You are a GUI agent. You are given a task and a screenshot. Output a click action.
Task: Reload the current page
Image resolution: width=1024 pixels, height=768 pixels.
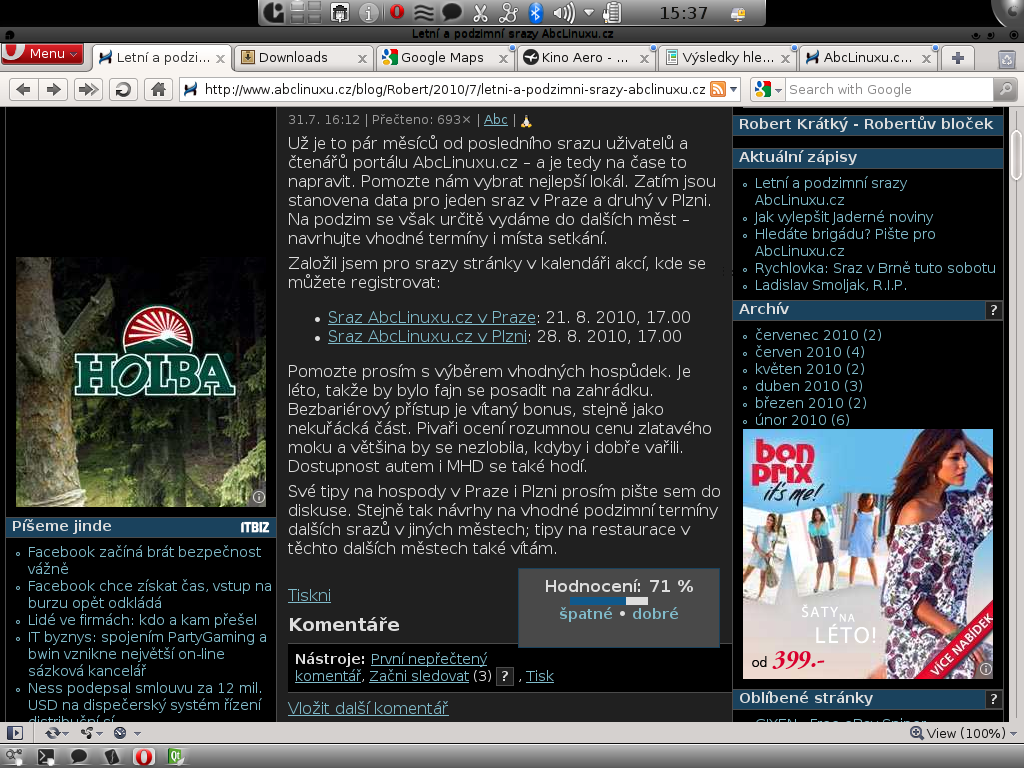[x=123, y=89]
